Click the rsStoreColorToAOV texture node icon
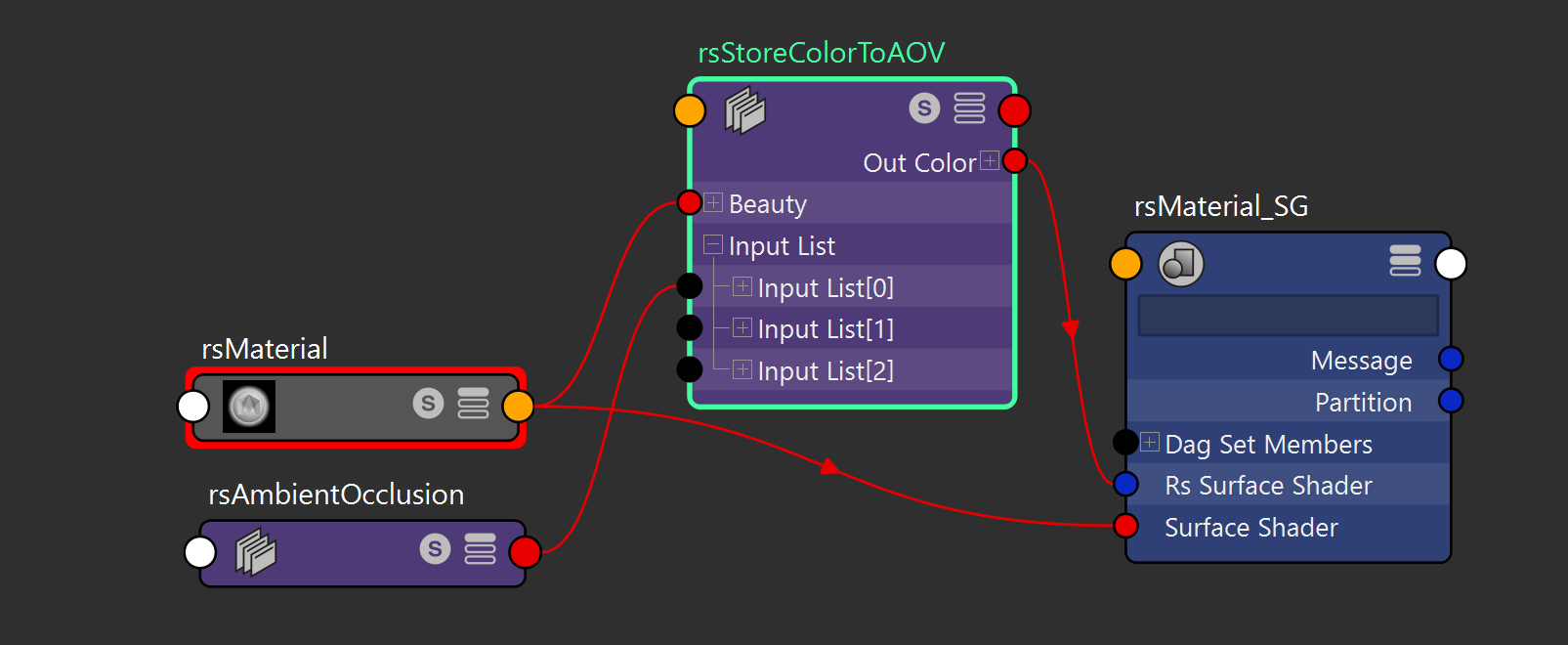Screen dimensions: 1568x645 (744, 110)
